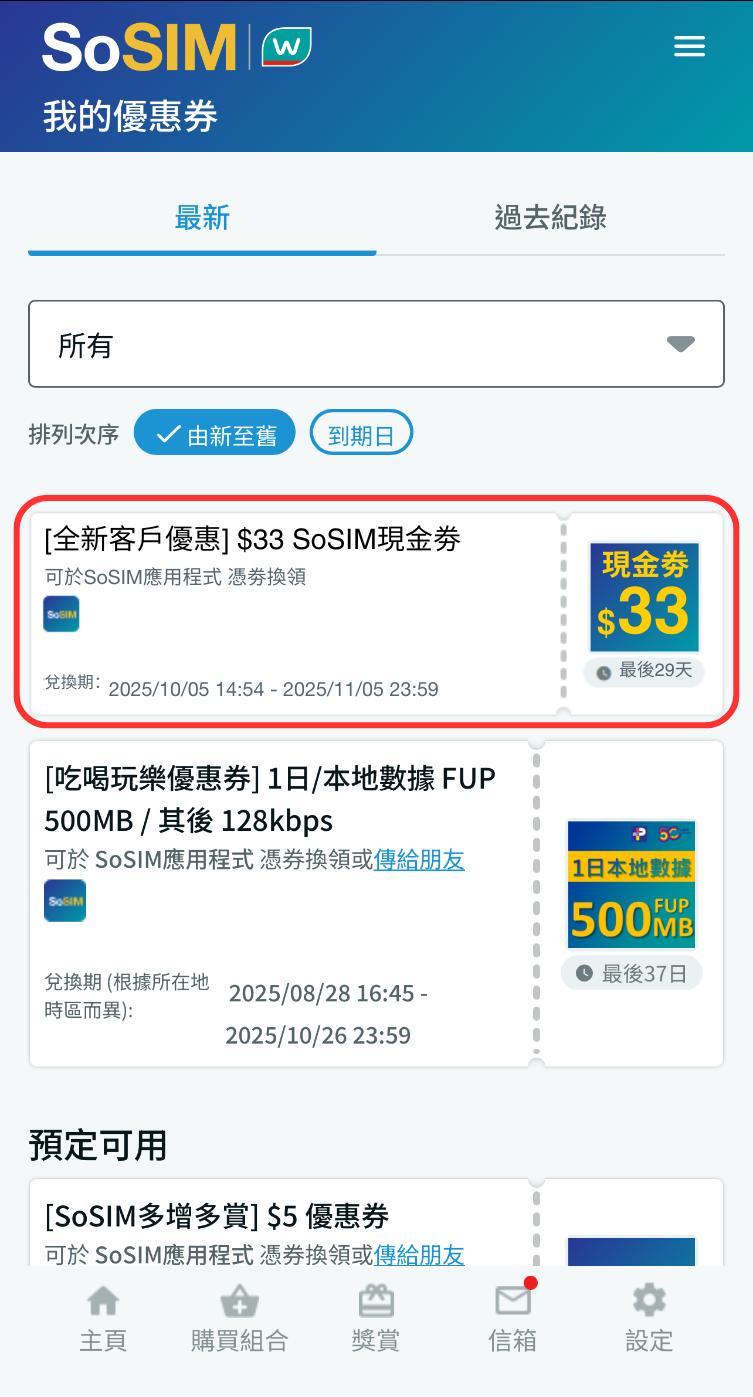
Task: Open the 1日本地數據 500MB coupon image
Action: tap(631, 884)
